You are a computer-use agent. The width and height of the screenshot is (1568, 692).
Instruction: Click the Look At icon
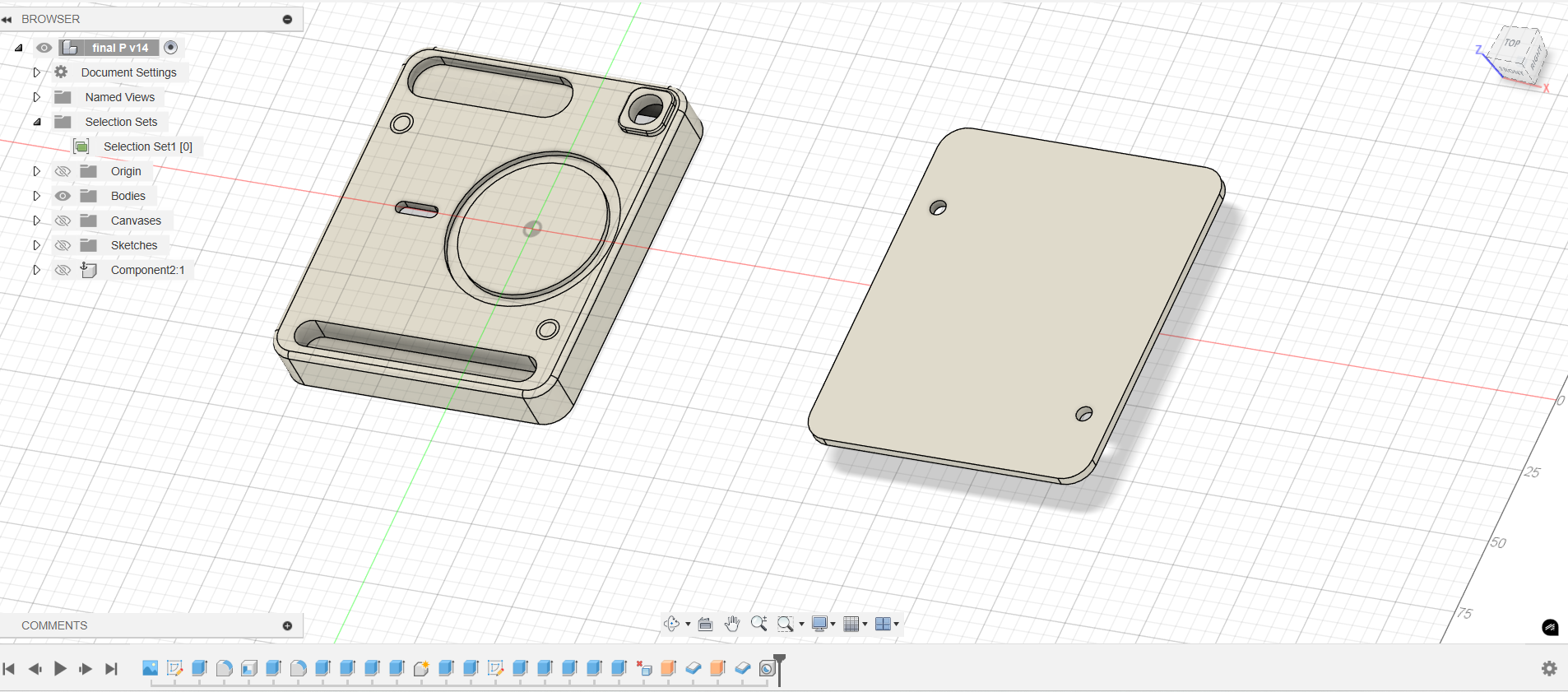pyautogui.click(x=705, y=624)
